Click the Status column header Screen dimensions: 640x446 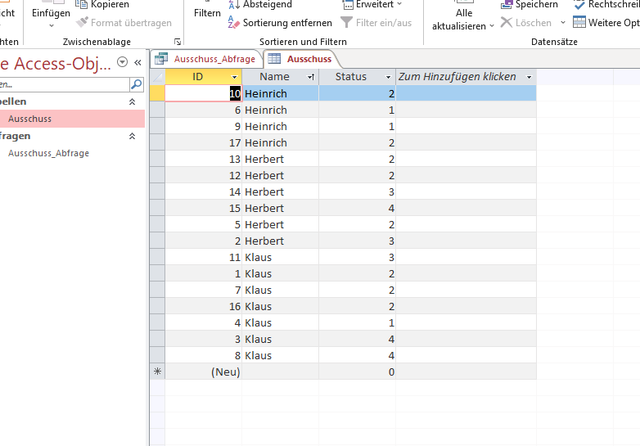pyautogui.click(x=351, y=77)
